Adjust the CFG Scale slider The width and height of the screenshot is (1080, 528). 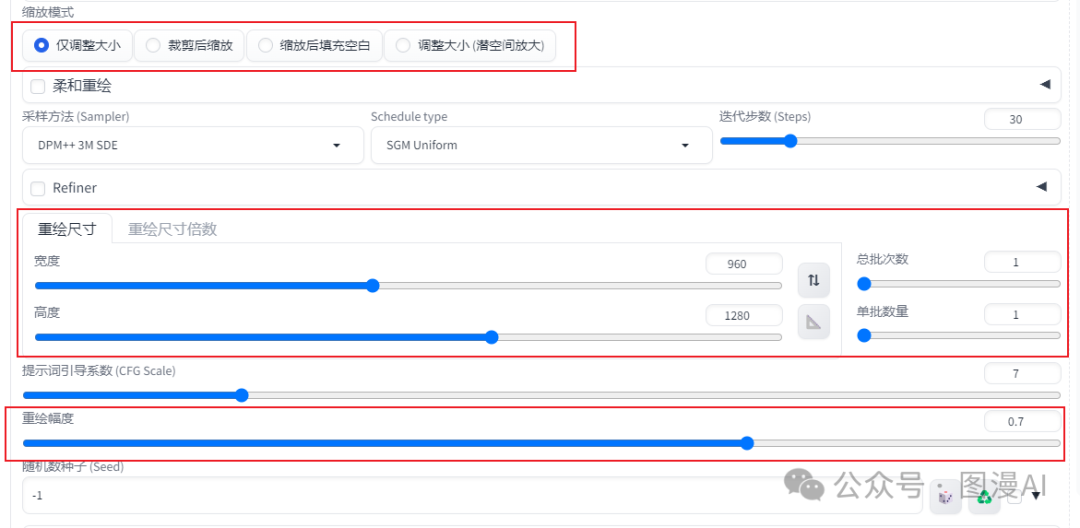(541, 395)
